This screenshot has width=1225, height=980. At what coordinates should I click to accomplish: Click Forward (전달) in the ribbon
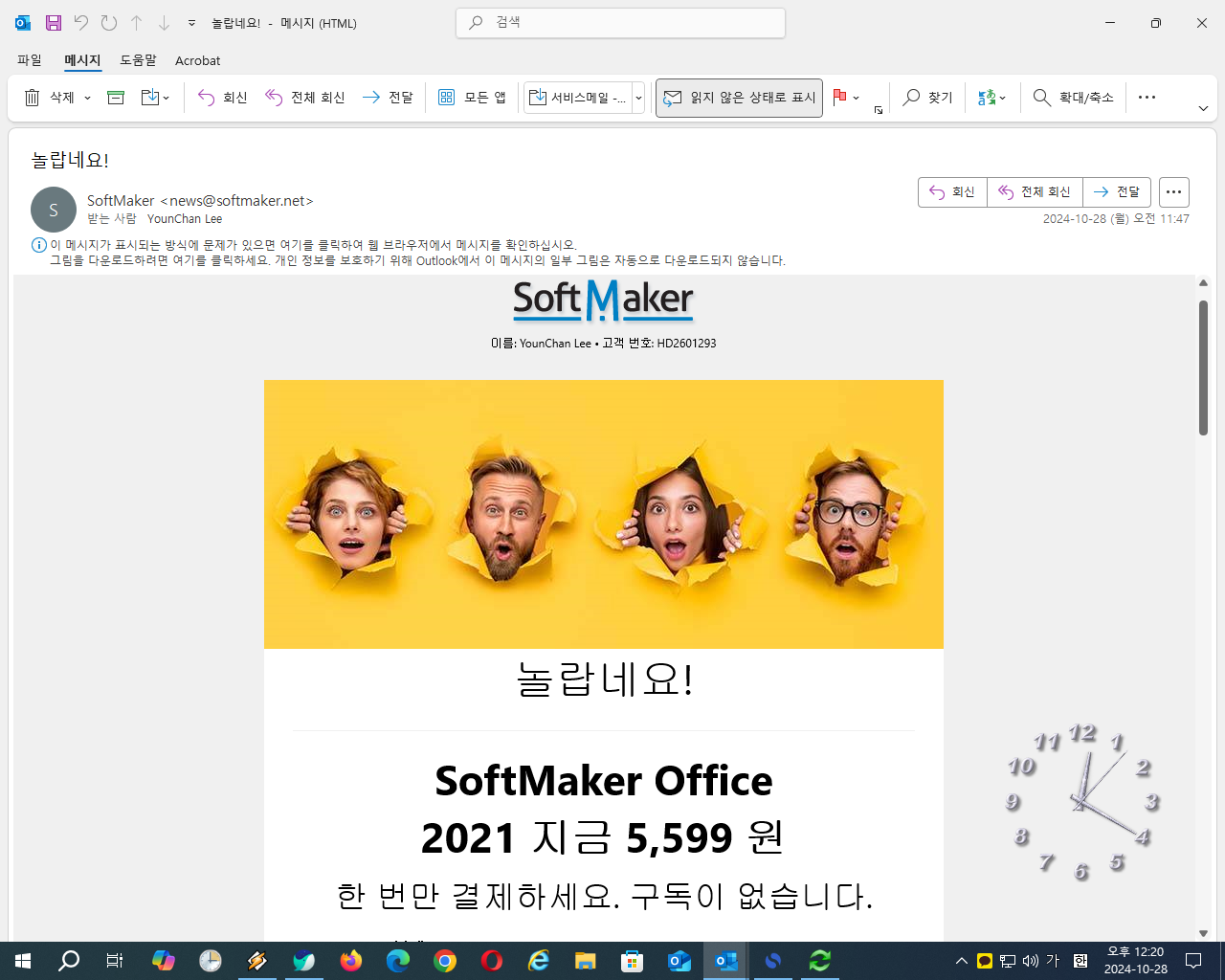[x=388, y=98]
